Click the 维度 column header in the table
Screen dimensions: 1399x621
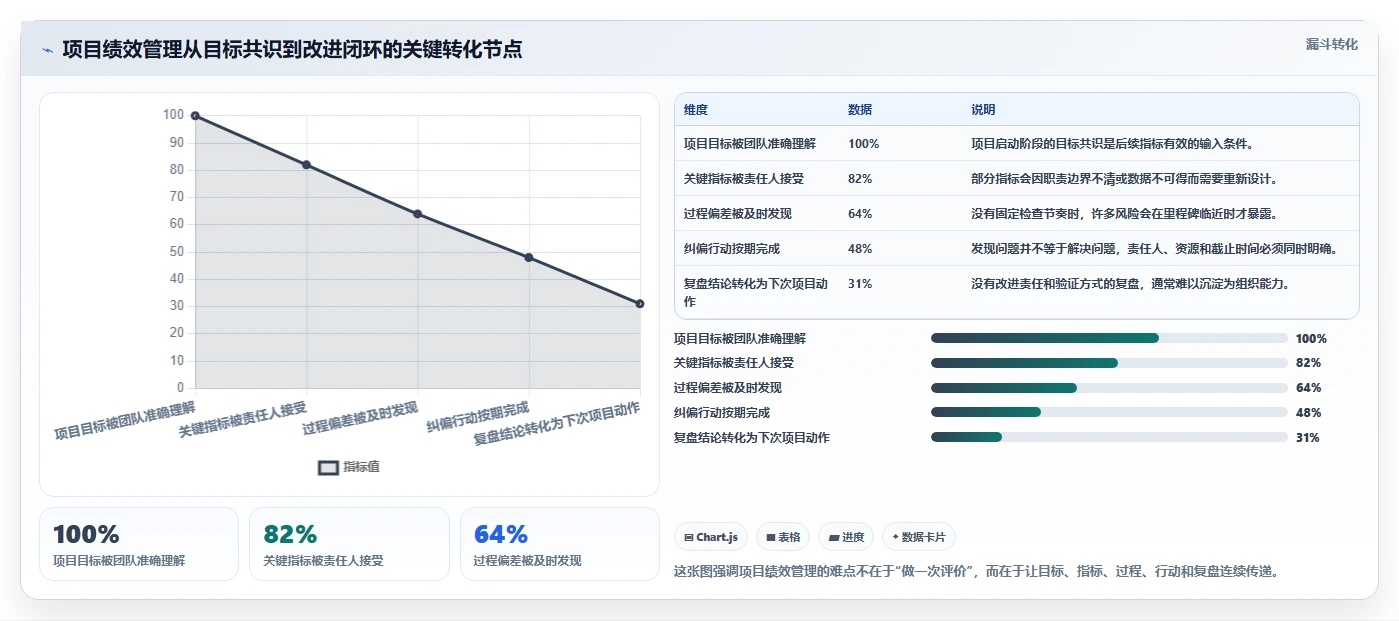tap(696, 110)
